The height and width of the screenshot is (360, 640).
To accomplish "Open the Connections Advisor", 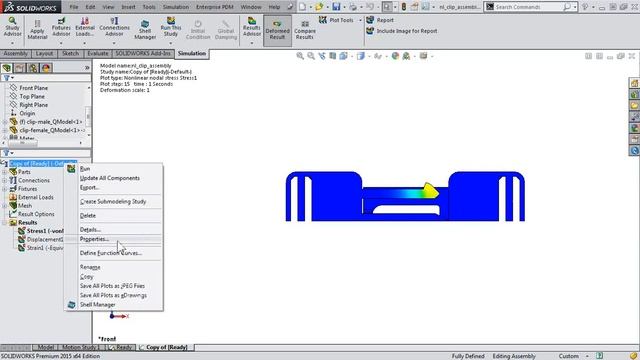I will click(114, 27).
